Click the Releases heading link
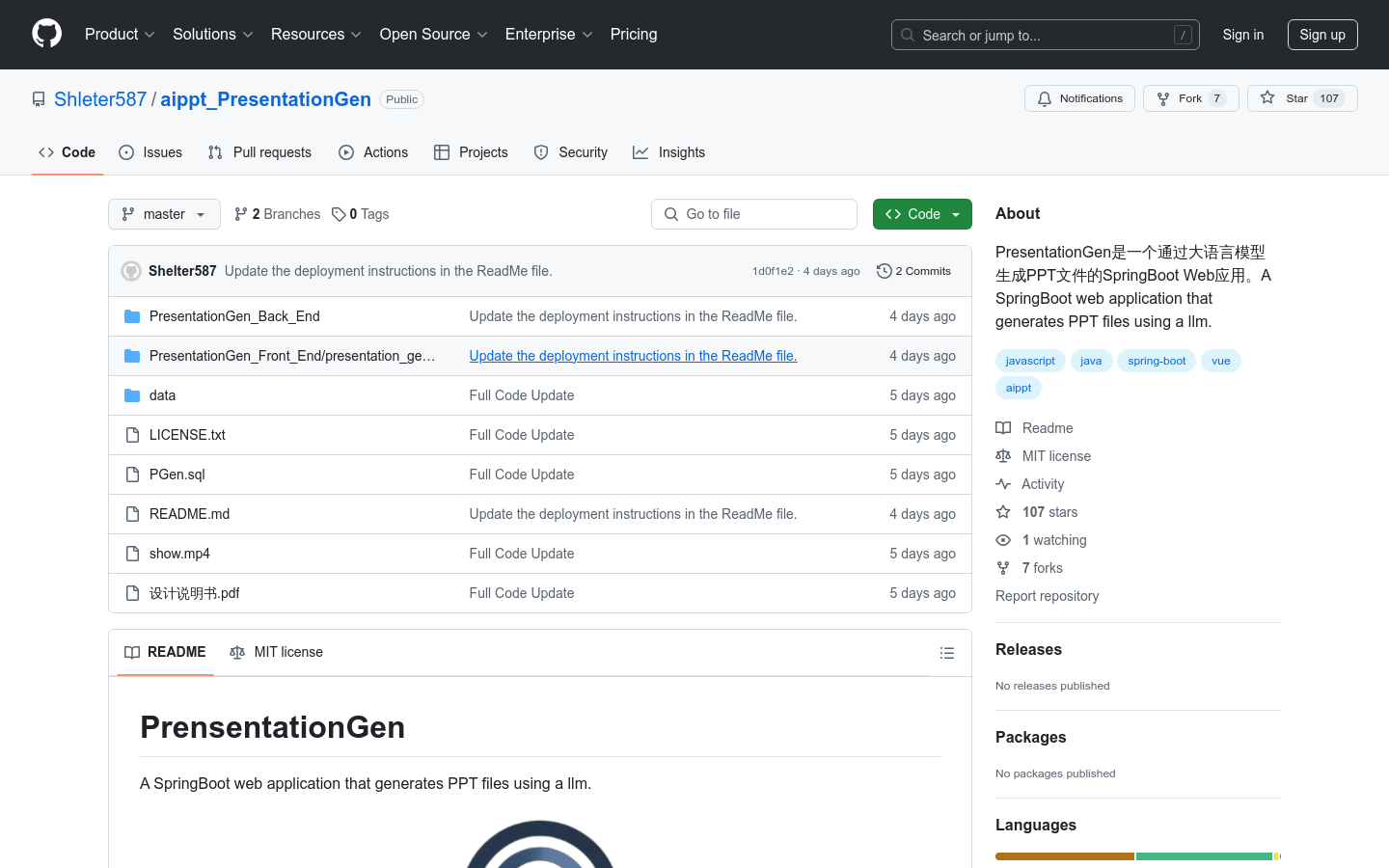1389x868 pixels. click(x=1028, y=650)
